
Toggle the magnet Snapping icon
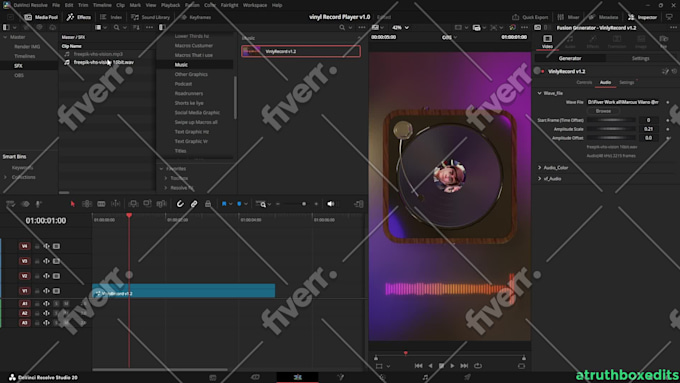180,204
